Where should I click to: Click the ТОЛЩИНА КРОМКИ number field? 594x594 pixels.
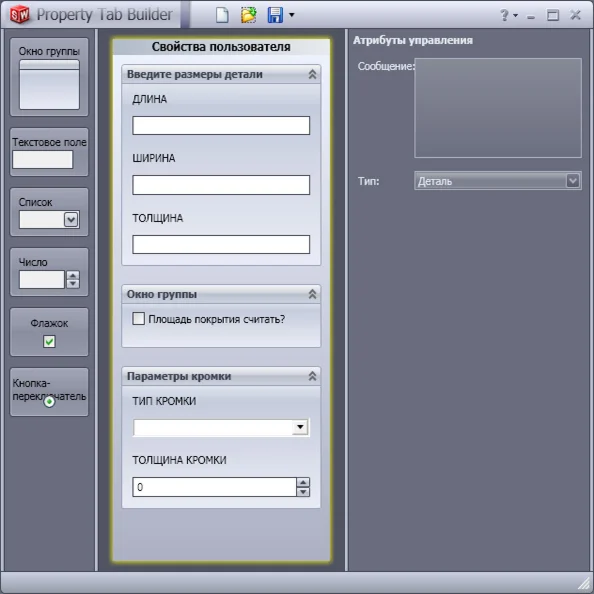click(214, 487)
